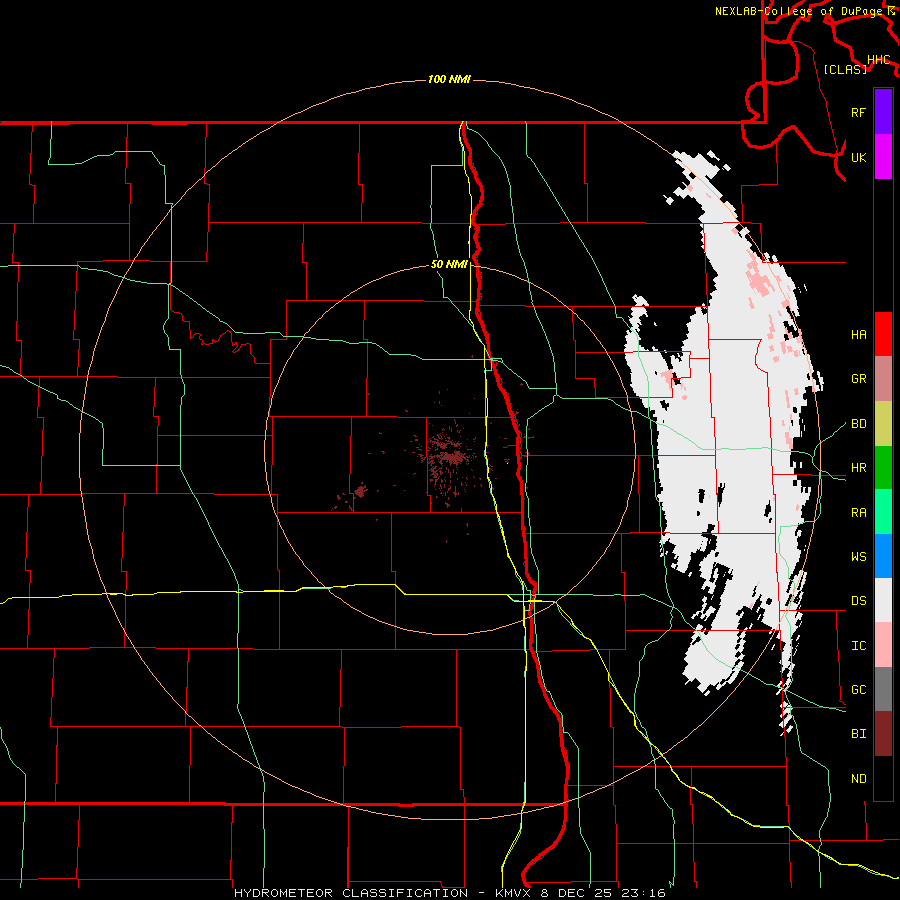Click the HYDROMETEOR CLASSIFICATION caption text
The image size is (900, 900).
[x=351, y=893]
